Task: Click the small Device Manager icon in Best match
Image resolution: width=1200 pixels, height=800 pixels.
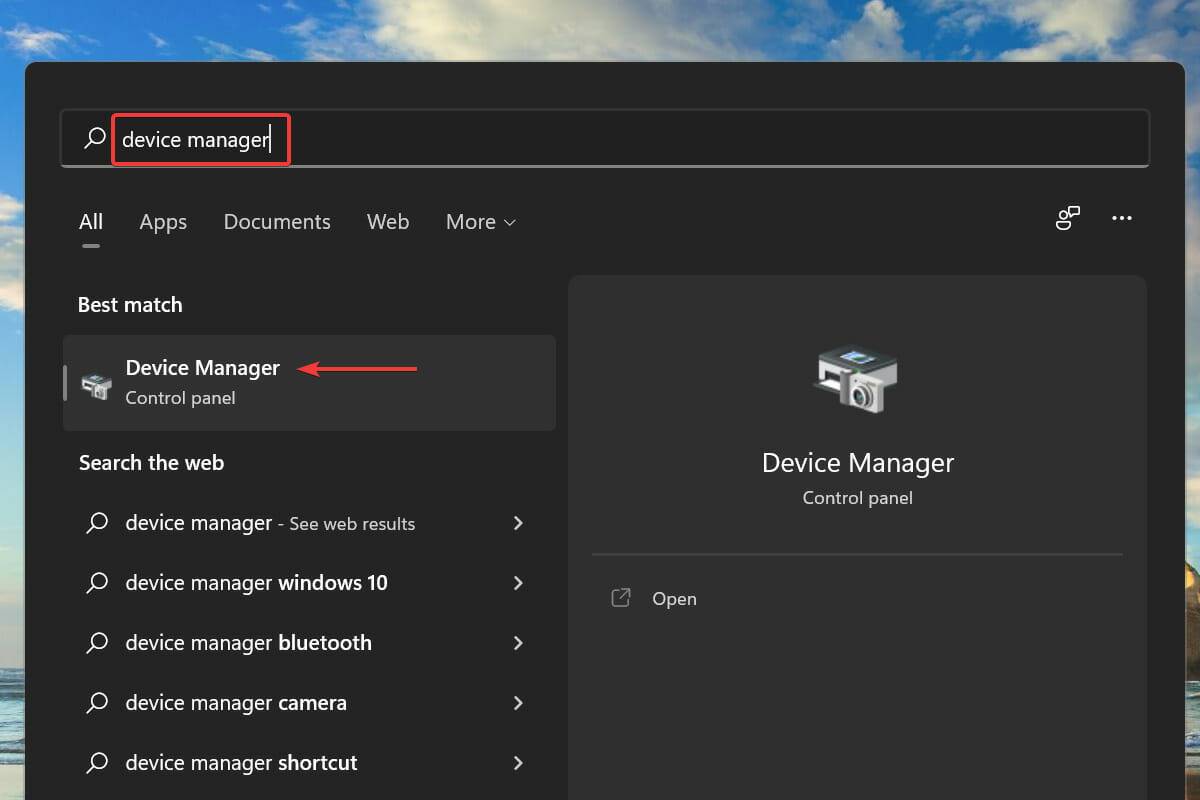Action: click(96, 384)
